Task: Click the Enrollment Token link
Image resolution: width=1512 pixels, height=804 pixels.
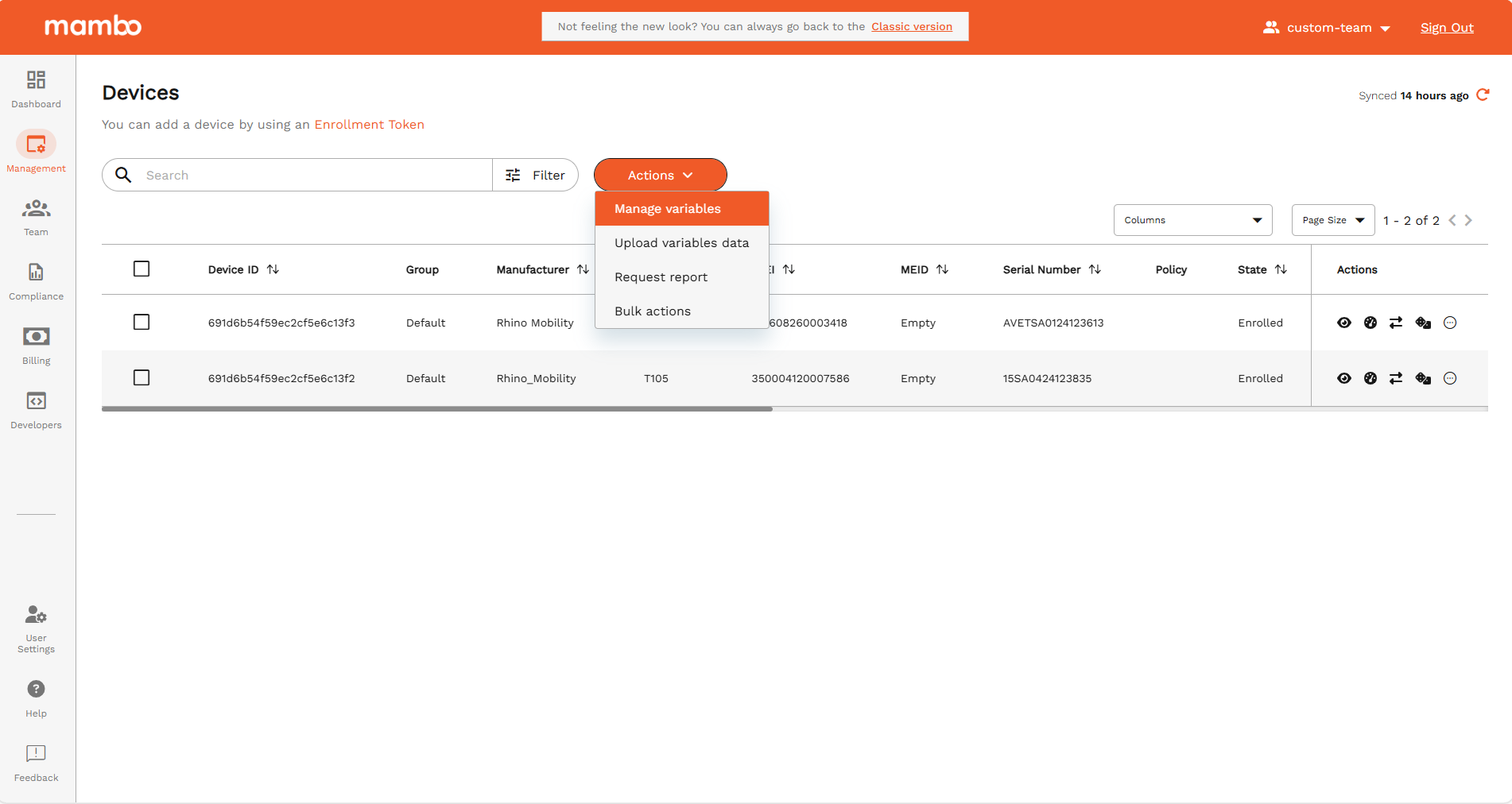Action: tap(369, 125)
